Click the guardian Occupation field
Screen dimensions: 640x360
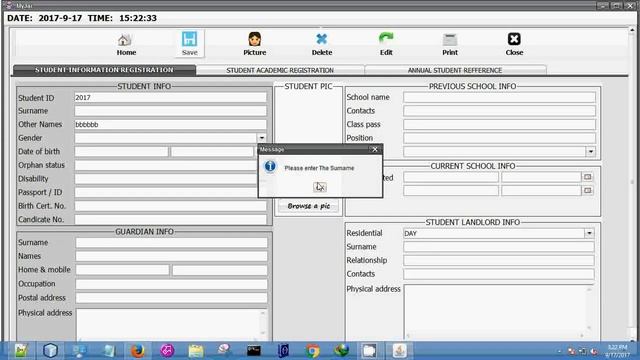(x=171, y=284)
